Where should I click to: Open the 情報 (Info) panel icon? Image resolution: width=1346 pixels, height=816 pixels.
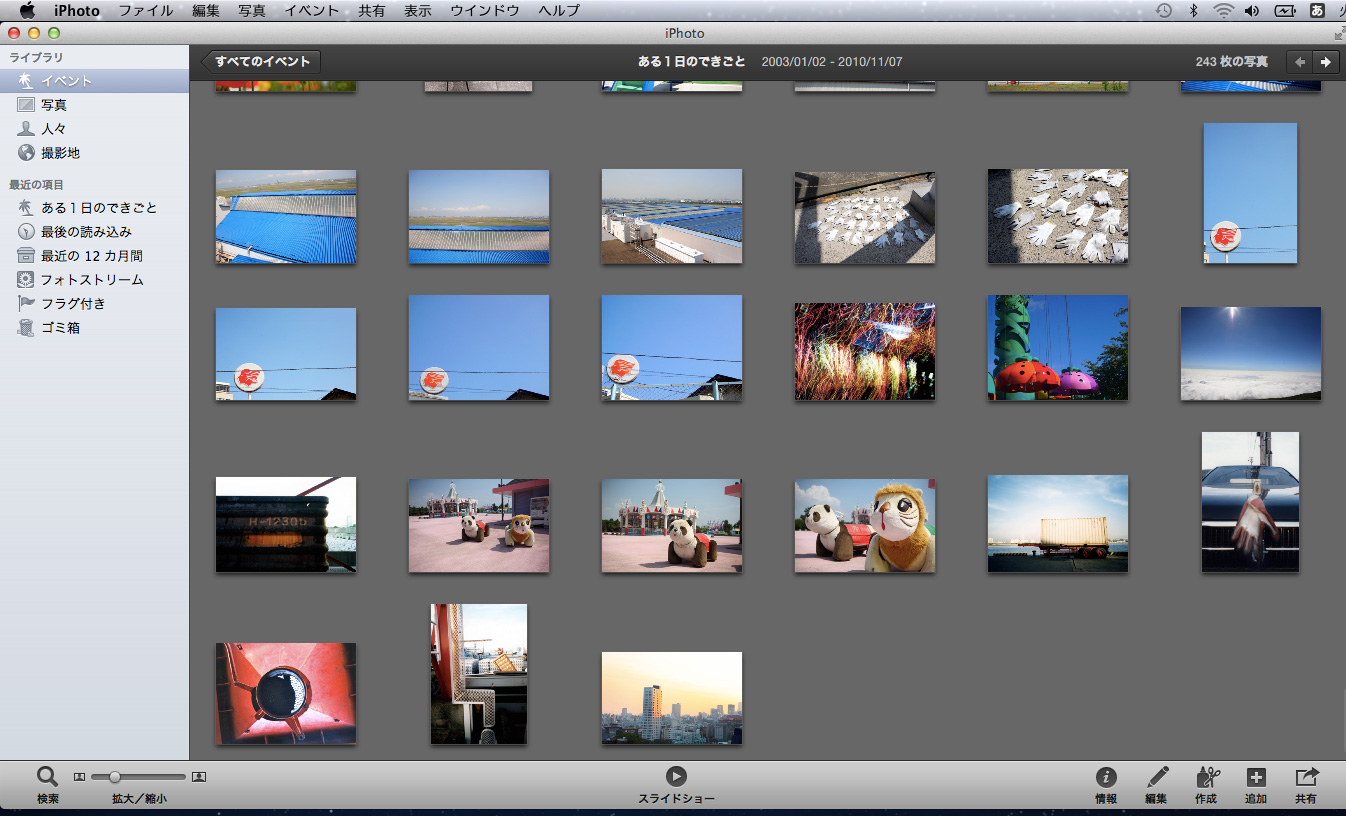[x=1105, y=777]
